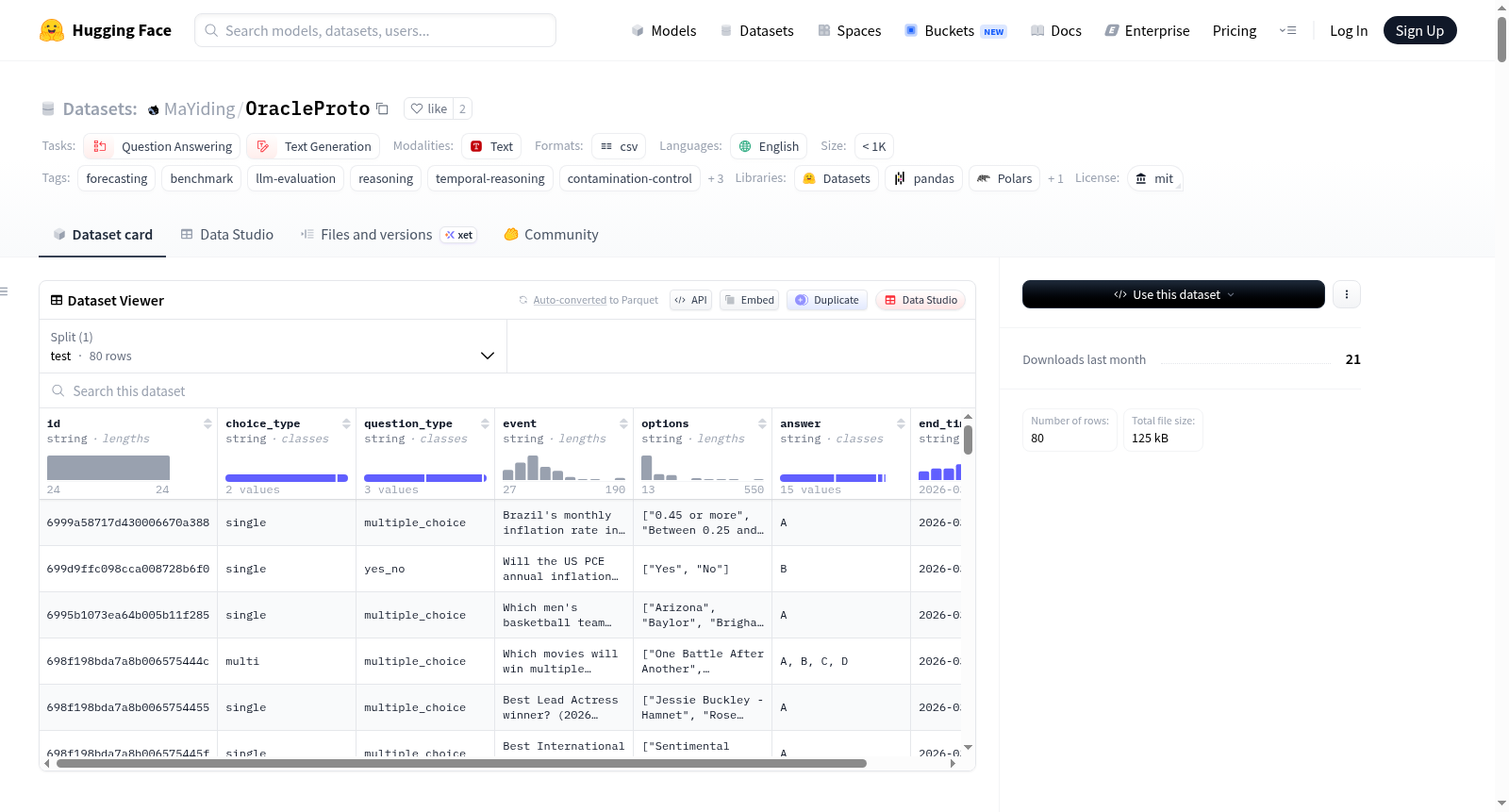Select the Question Answering task tag

[162, 146]
